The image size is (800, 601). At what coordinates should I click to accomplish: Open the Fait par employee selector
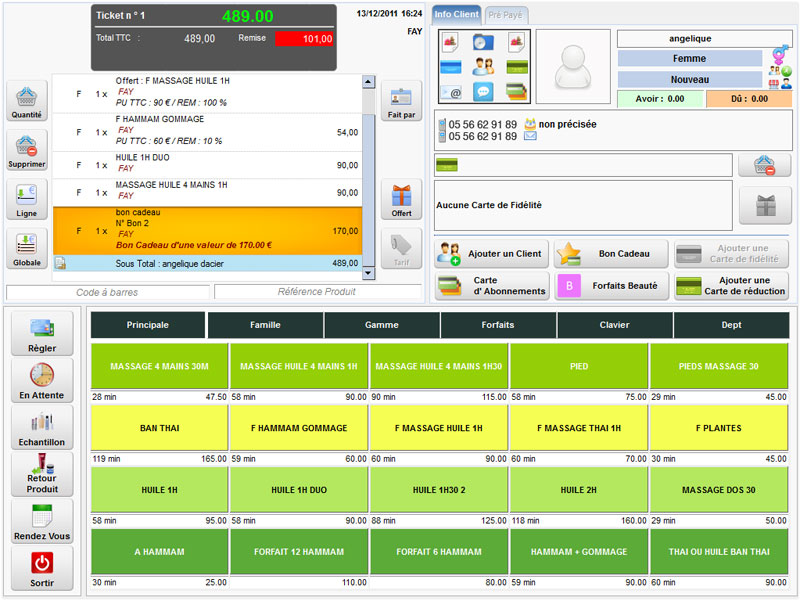[x=402, y=101]
